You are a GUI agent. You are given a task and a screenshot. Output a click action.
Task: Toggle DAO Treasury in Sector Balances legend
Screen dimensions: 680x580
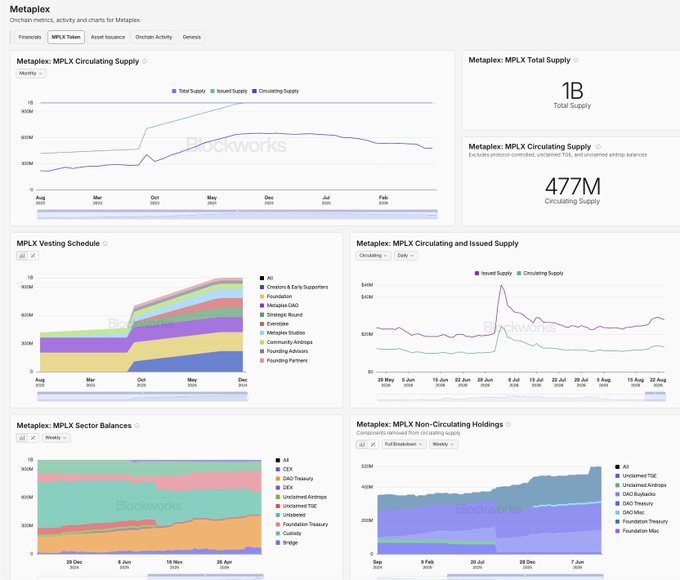point(294,478)
